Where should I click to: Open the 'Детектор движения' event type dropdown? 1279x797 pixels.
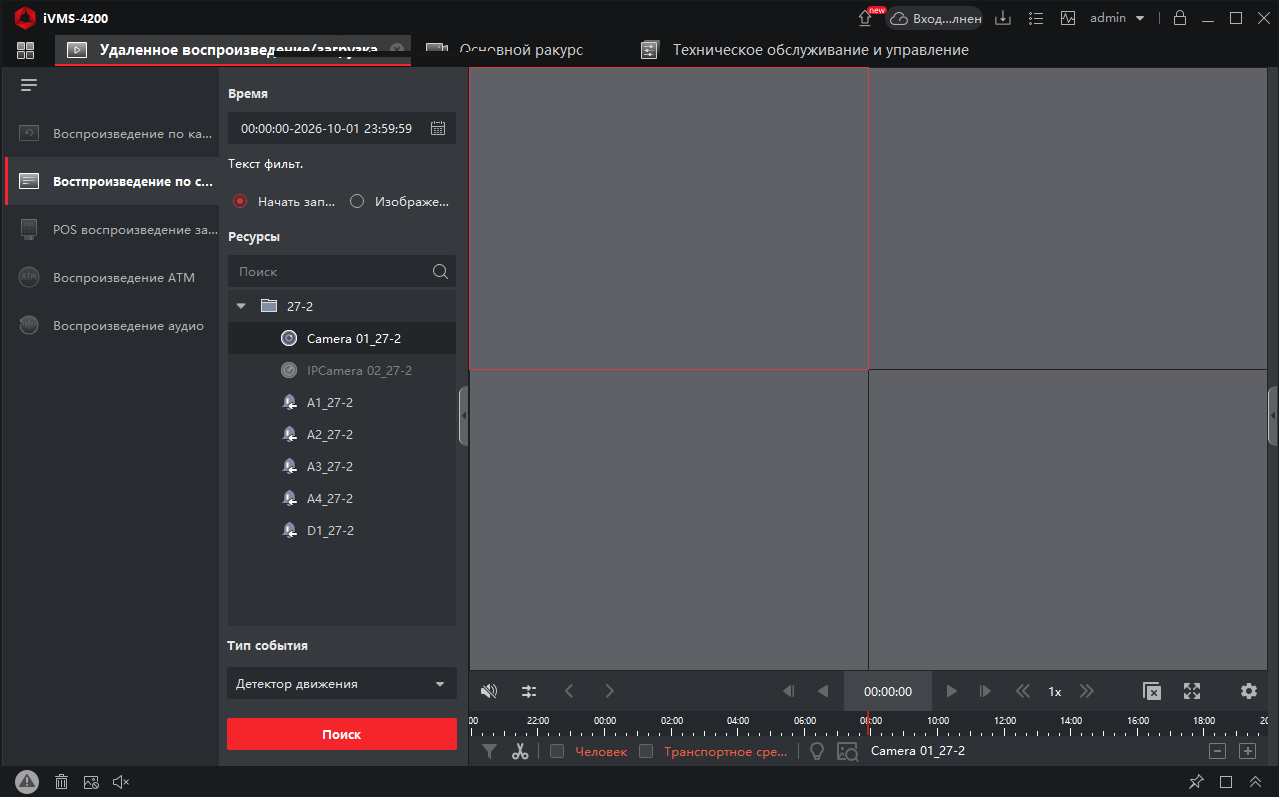(x=342, y=684)
